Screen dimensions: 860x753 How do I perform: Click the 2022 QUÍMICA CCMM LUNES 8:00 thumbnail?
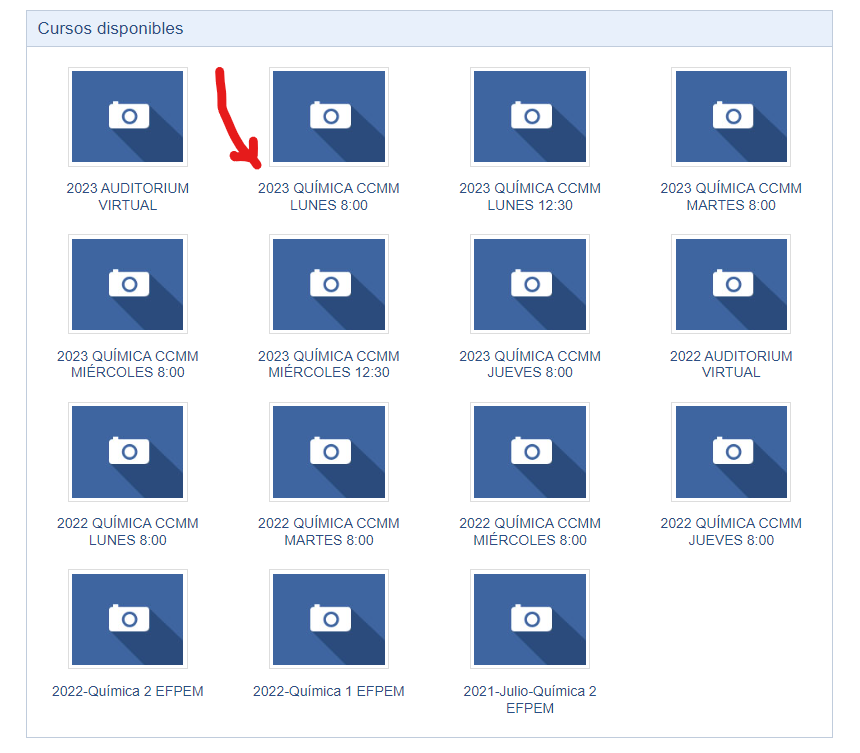coord(128,452)
